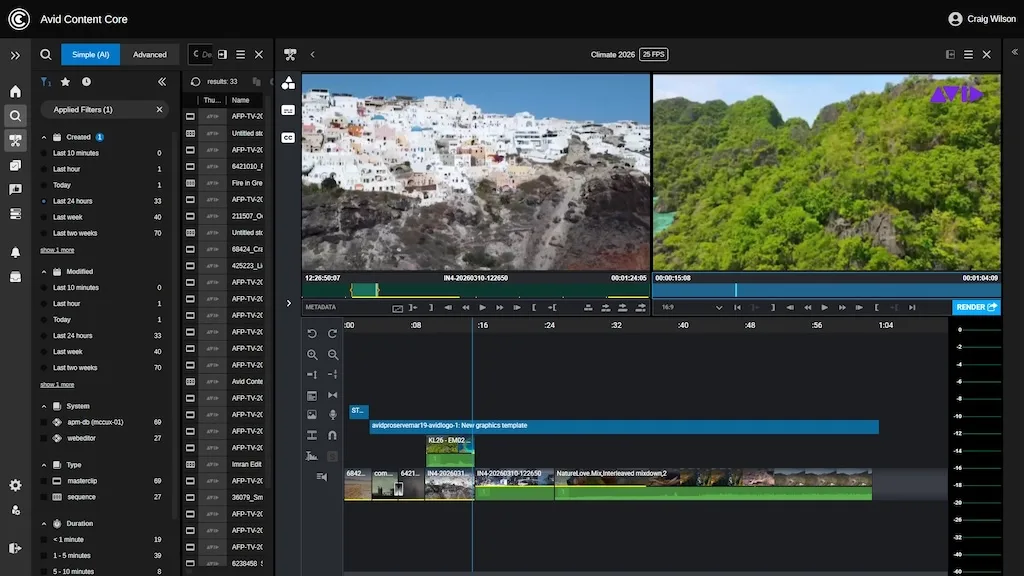Select the Simple (AI) search tab
The image size is (1024, 576).
click(90, 55)
